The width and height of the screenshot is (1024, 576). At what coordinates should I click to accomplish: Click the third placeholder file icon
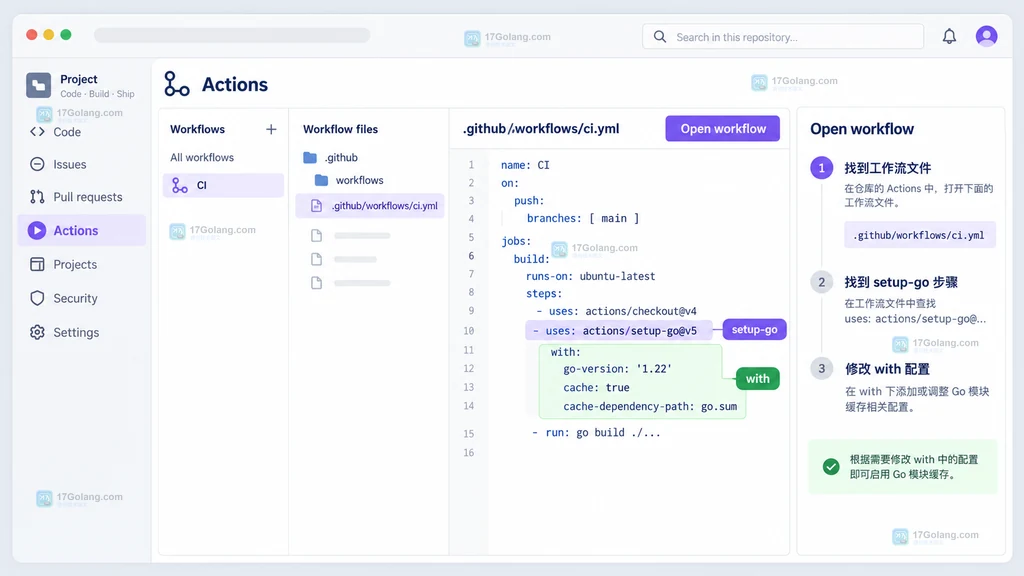[317, 283]
